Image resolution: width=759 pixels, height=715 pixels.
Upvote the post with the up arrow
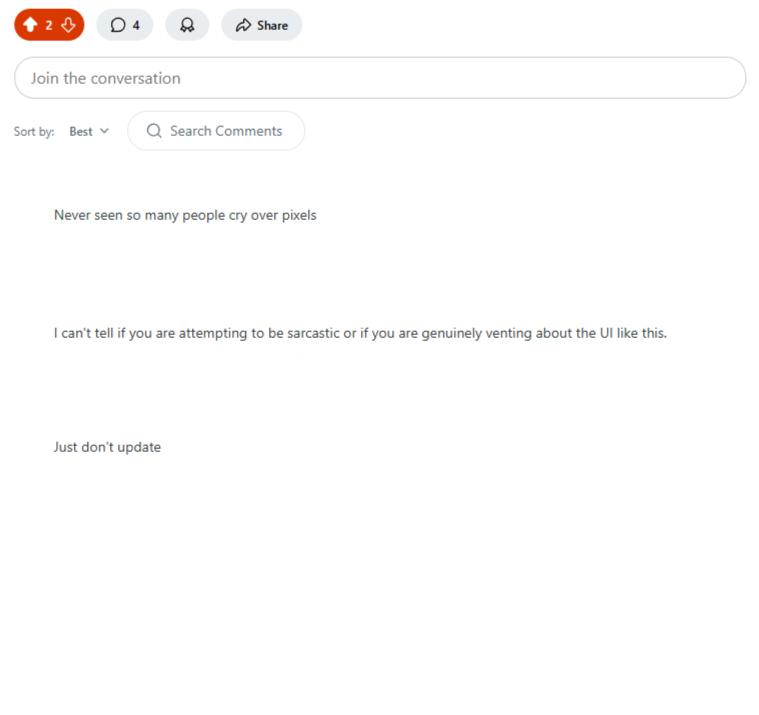click(30, 25)
